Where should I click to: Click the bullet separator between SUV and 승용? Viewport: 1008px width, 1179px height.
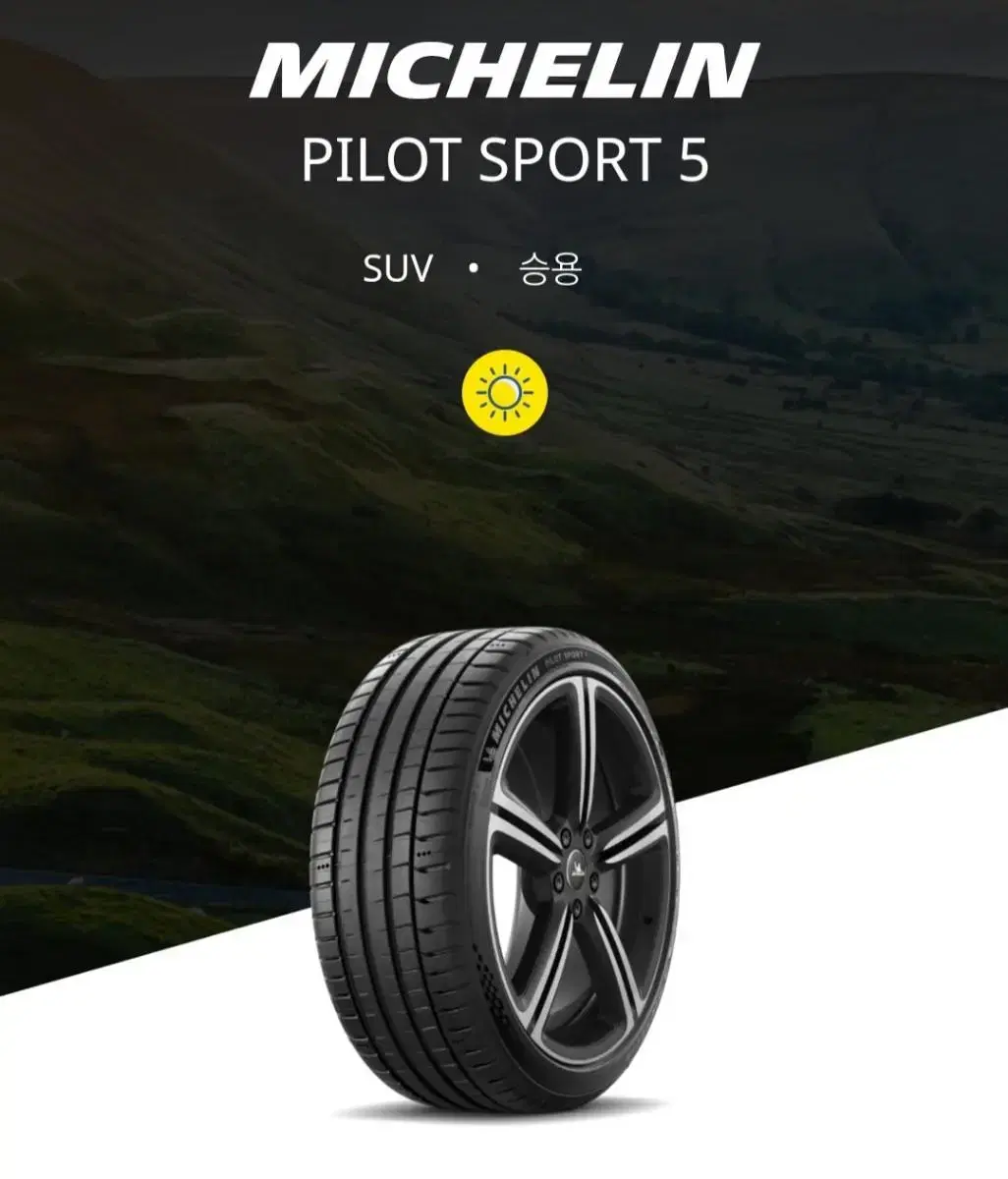pyautogui.click(x=475, y=268)
